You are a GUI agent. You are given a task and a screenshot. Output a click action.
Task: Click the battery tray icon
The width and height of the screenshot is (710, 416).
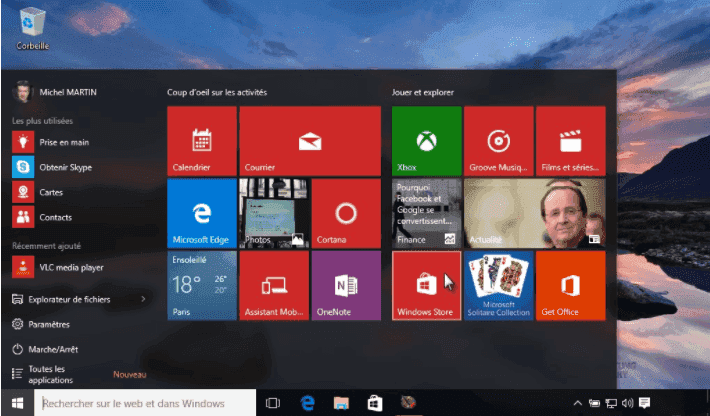[x=594, y=403]
